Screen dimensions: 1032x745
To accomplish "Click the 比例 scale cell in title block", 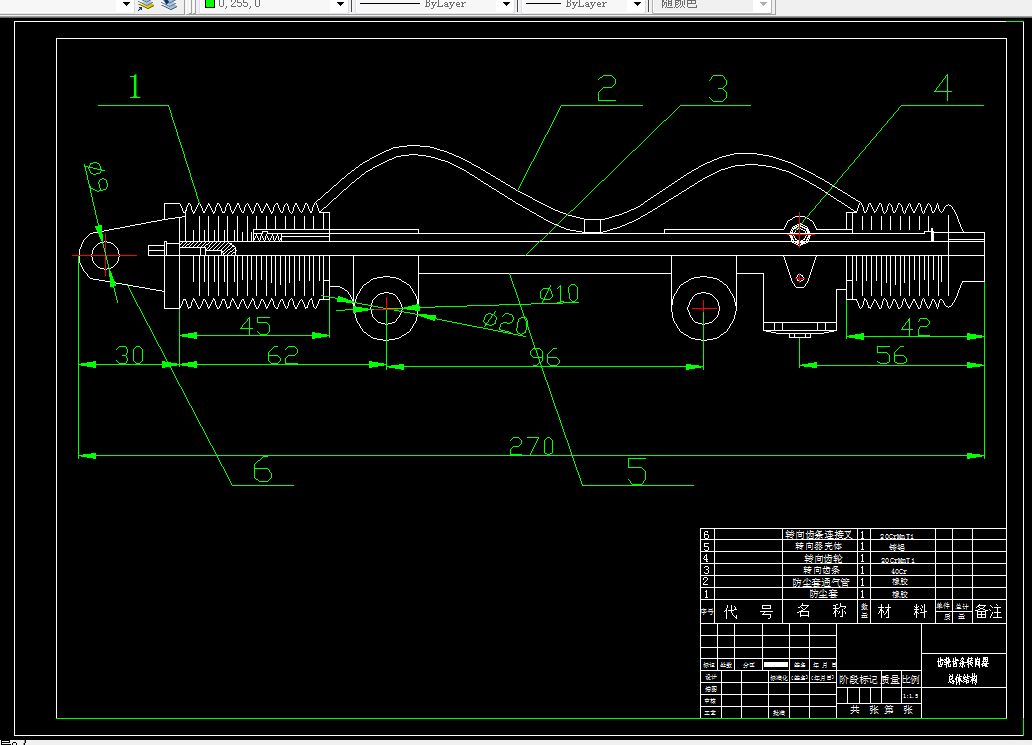I will (911, 679).
